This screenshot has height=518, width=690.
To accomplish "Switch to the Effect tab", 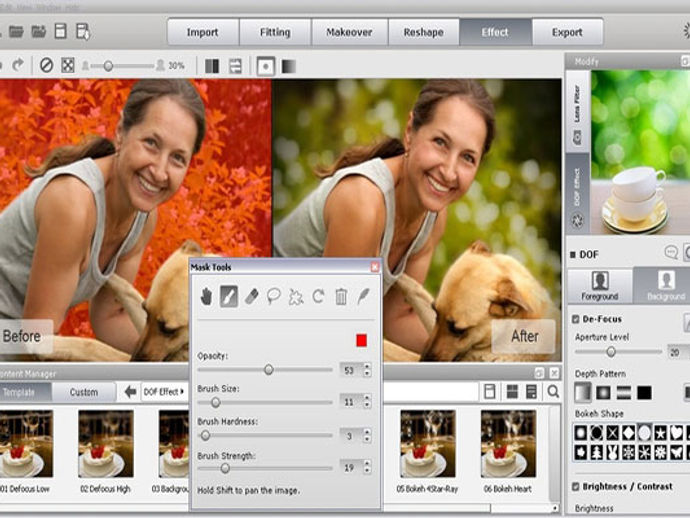I will pyautogui.click(x=495, y=32).
